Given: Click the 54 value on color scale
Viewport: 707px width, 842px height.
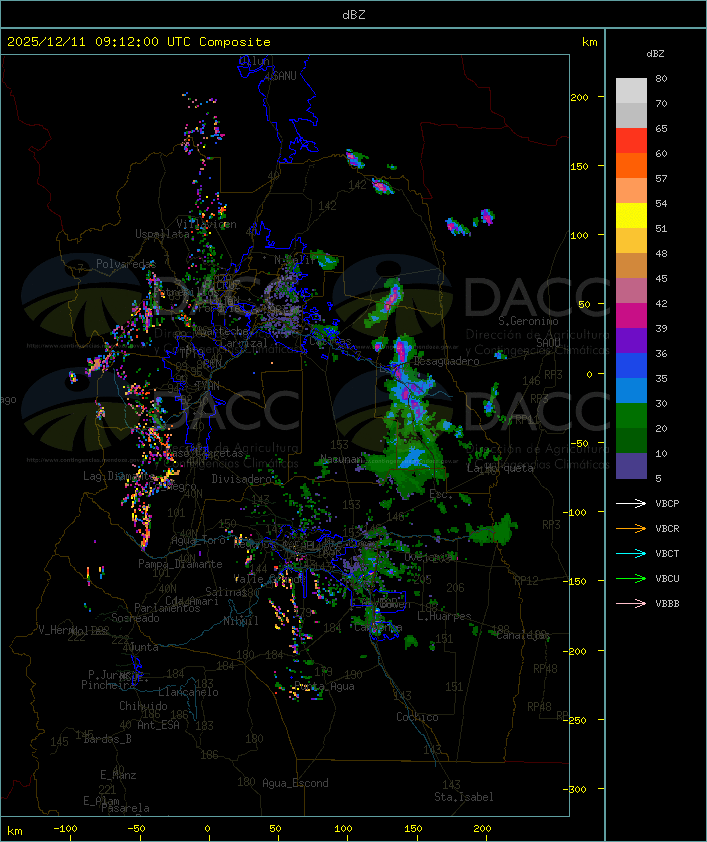Looking at the screenshot, I should [x=661, y=204].
